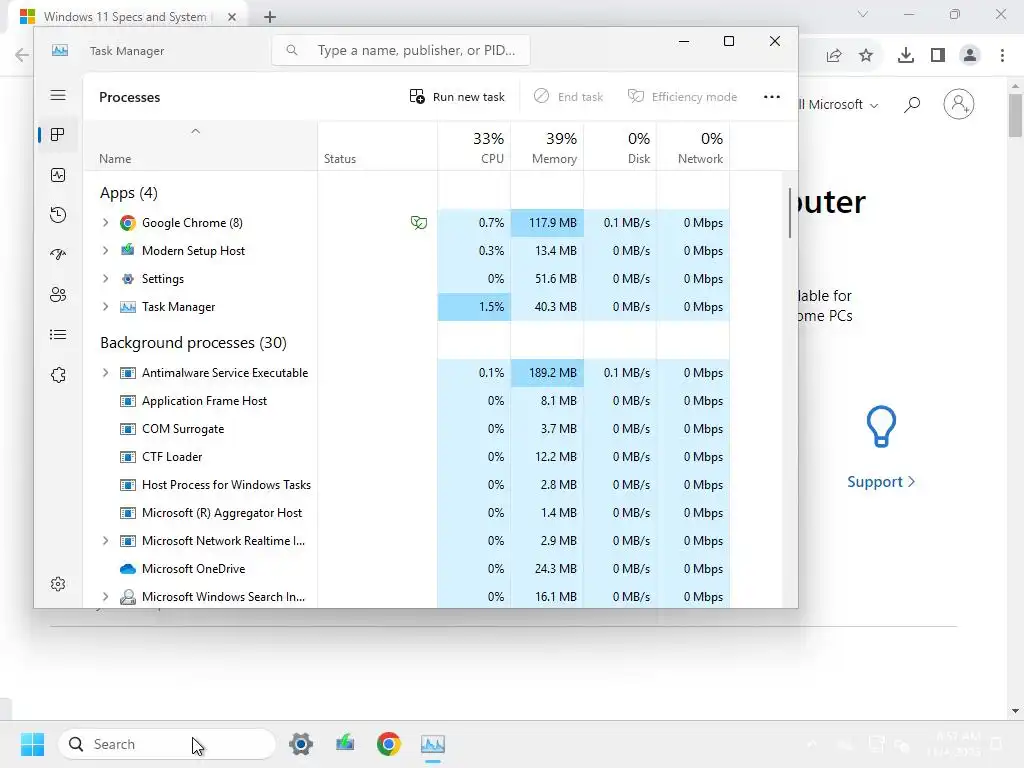Sort processes by the Network column

pos(694,147)
